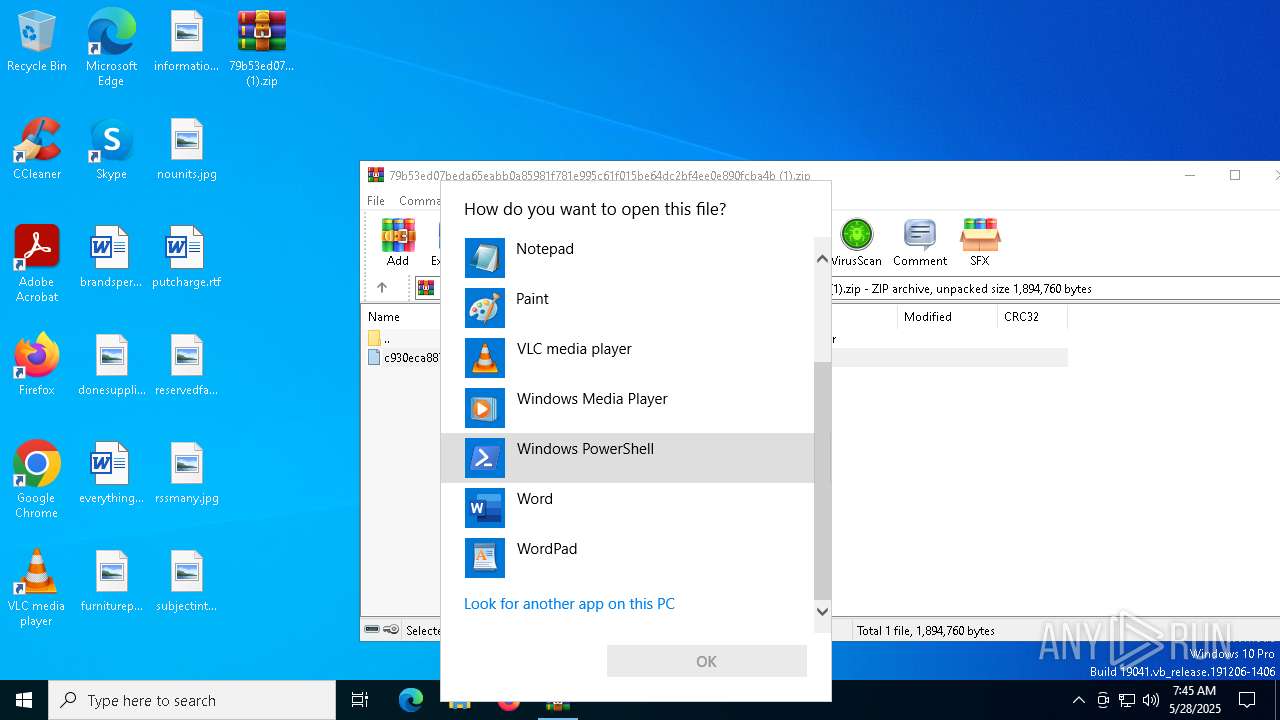Open the Recycle Bin desktop icon
Image resolution: width=1280 pixels, height=720 pixels.
pos(37,43)
